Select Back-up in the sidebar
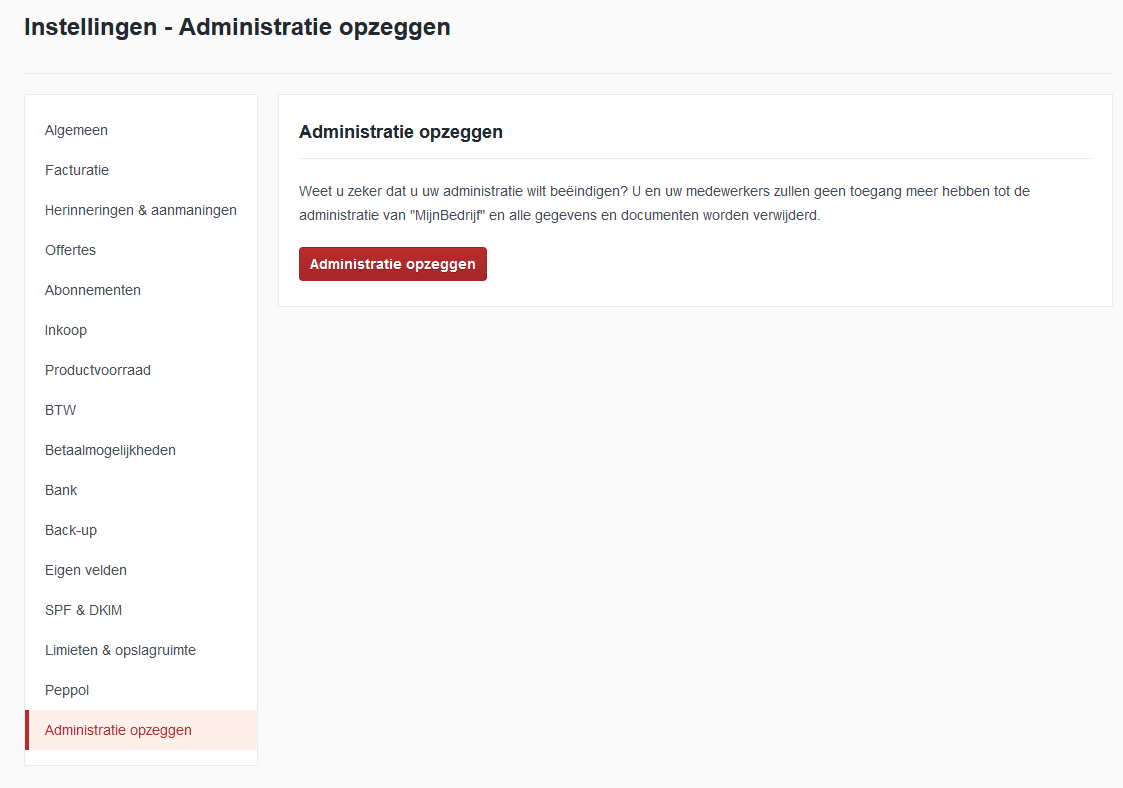1123x788 pixels. 71,530
